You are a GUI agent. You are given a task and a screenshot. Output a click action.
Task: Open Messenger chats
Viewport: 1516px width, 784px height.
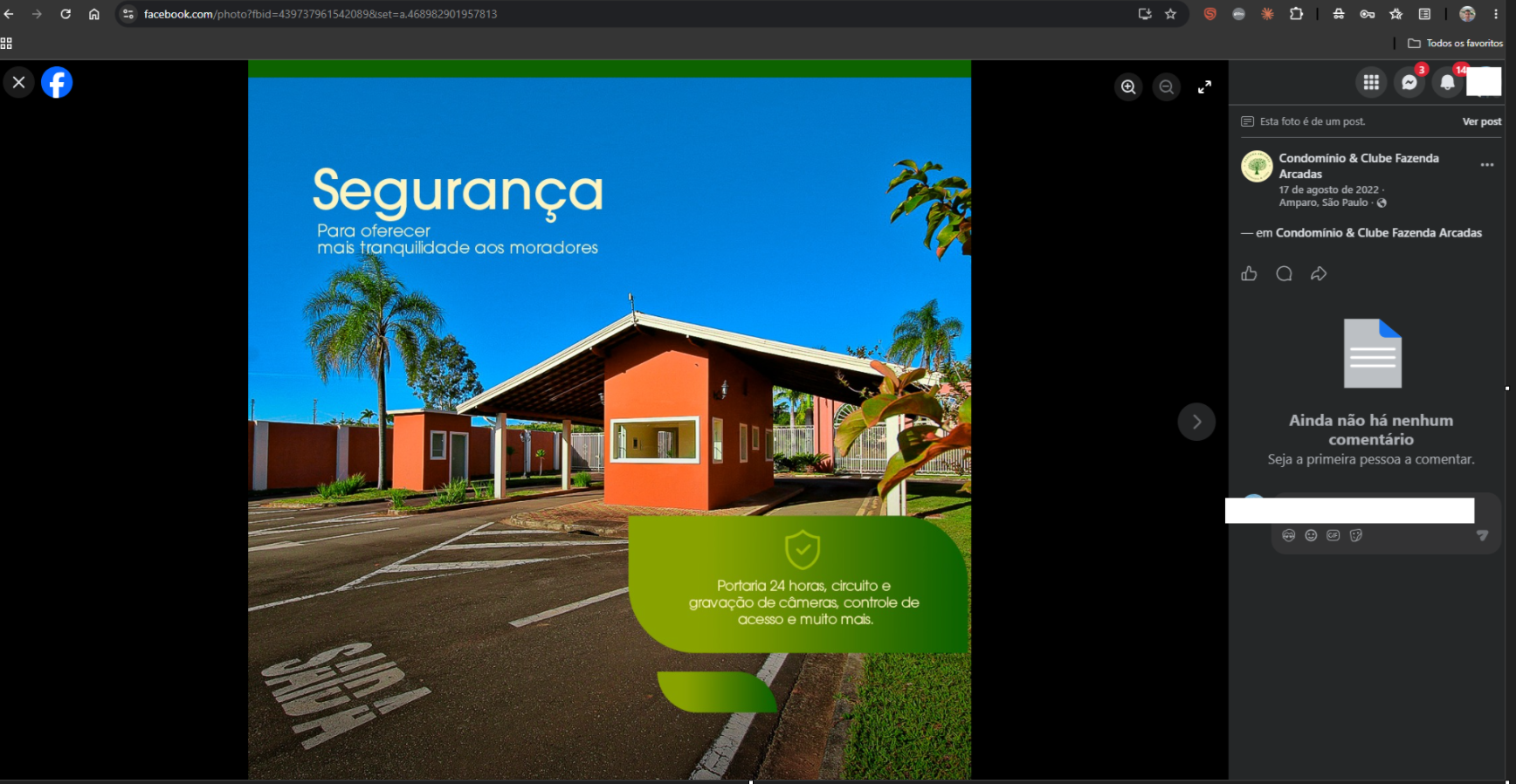tap(1409, 82)
